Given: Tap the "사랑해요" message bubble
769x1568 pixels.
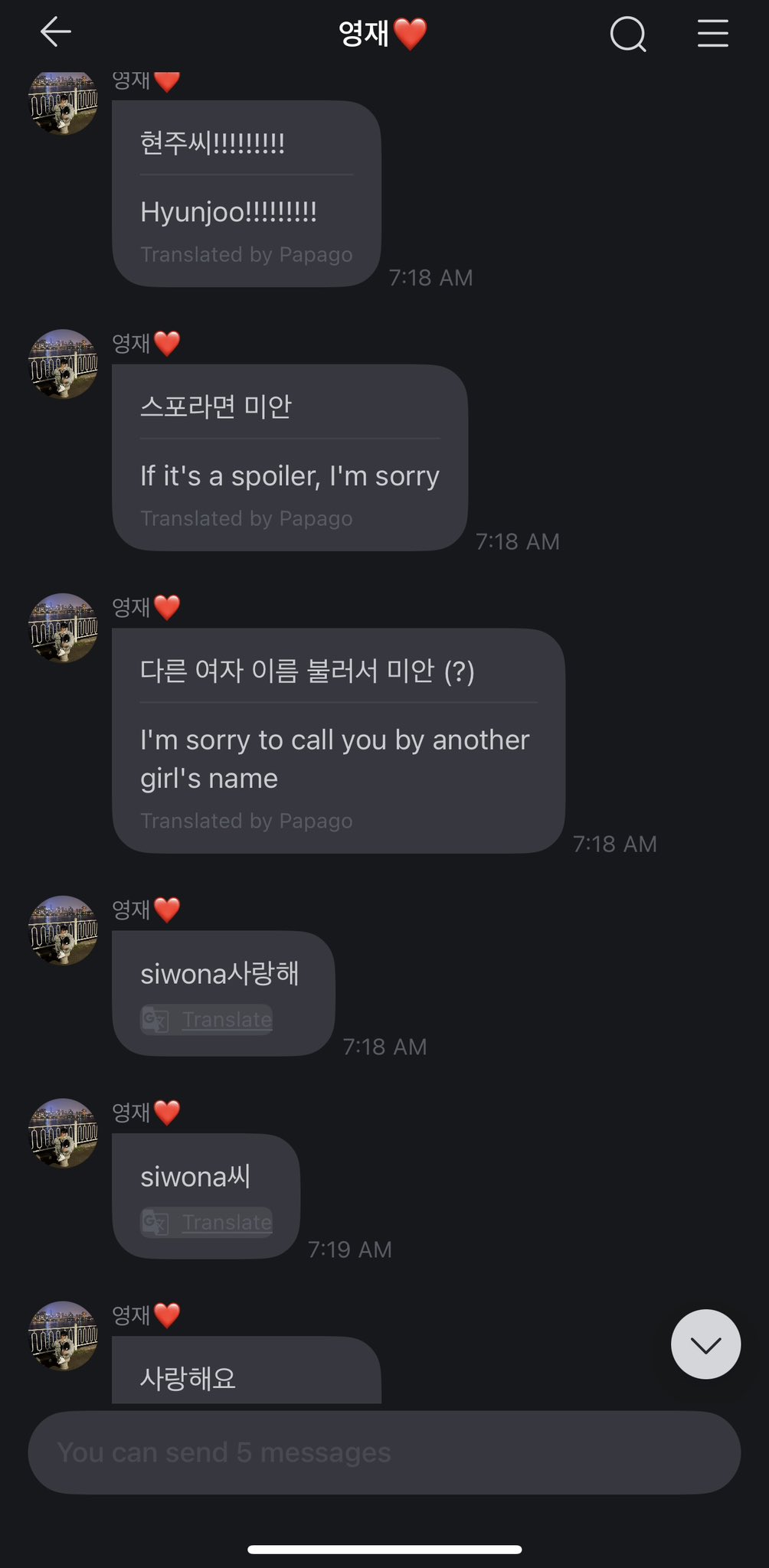Looking at the screenshot, I should point(246,1374).
